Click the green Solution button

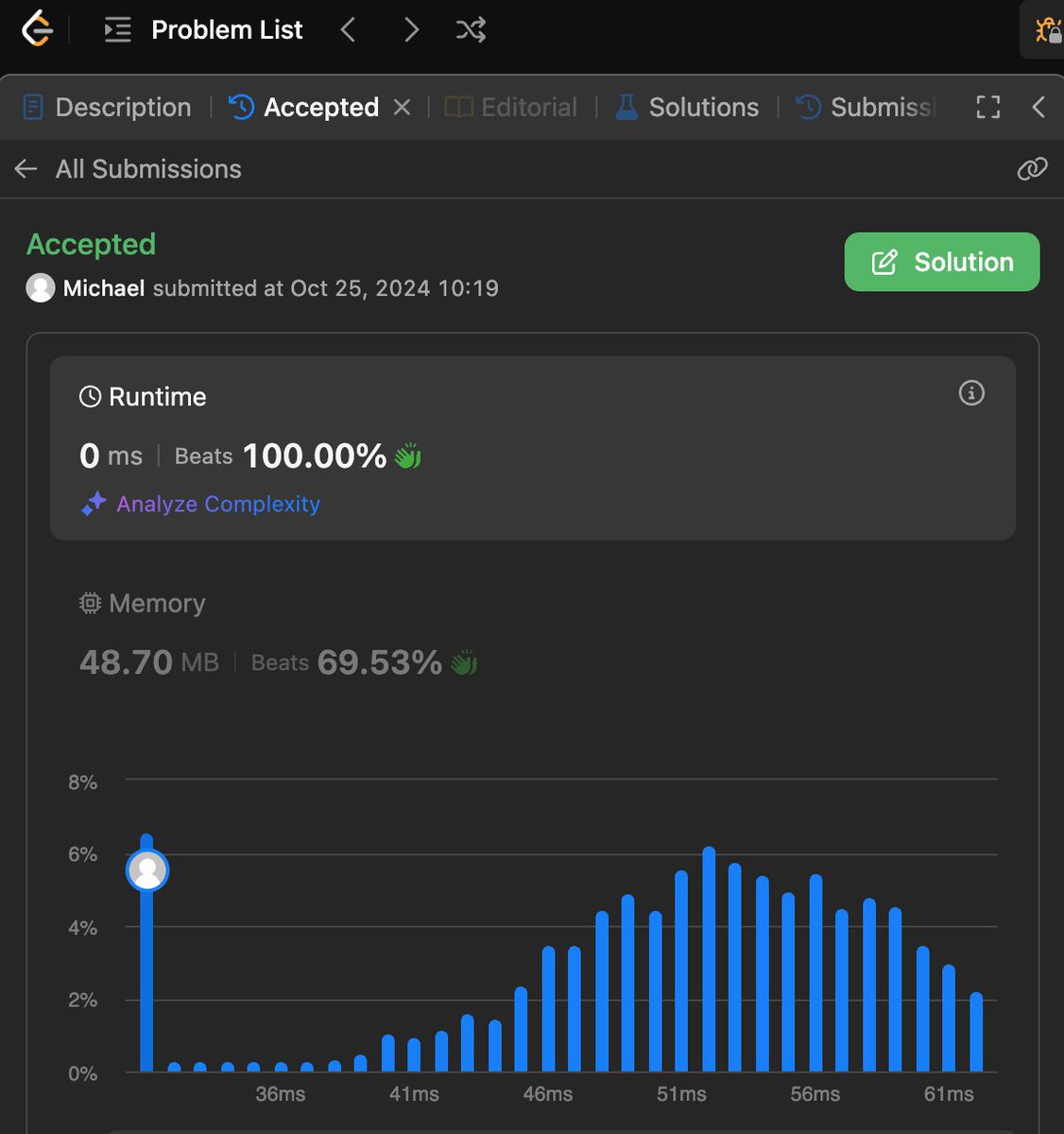pos(941,262)
